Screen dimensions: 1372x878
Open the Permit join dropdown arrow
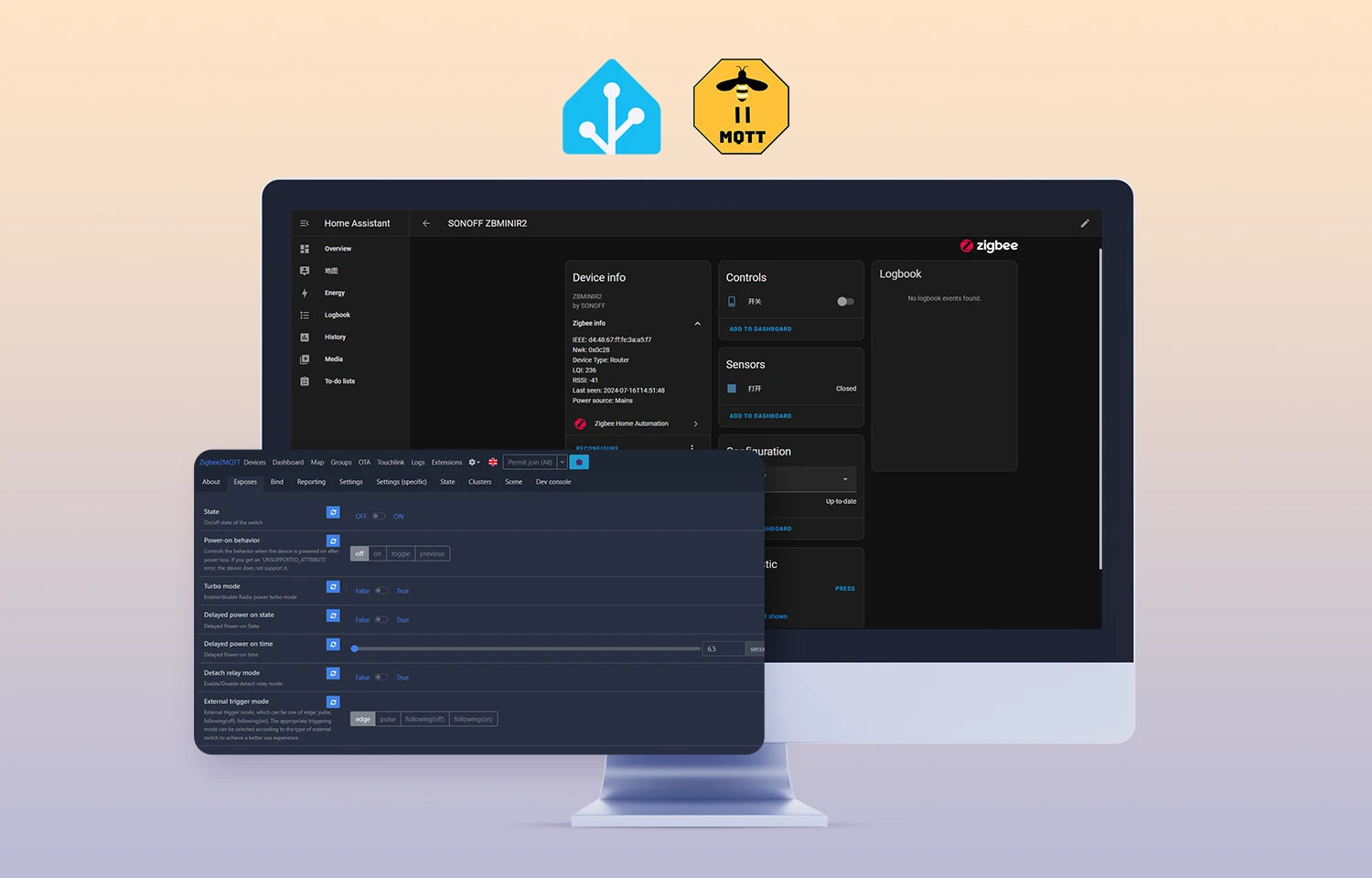point(563,463)
